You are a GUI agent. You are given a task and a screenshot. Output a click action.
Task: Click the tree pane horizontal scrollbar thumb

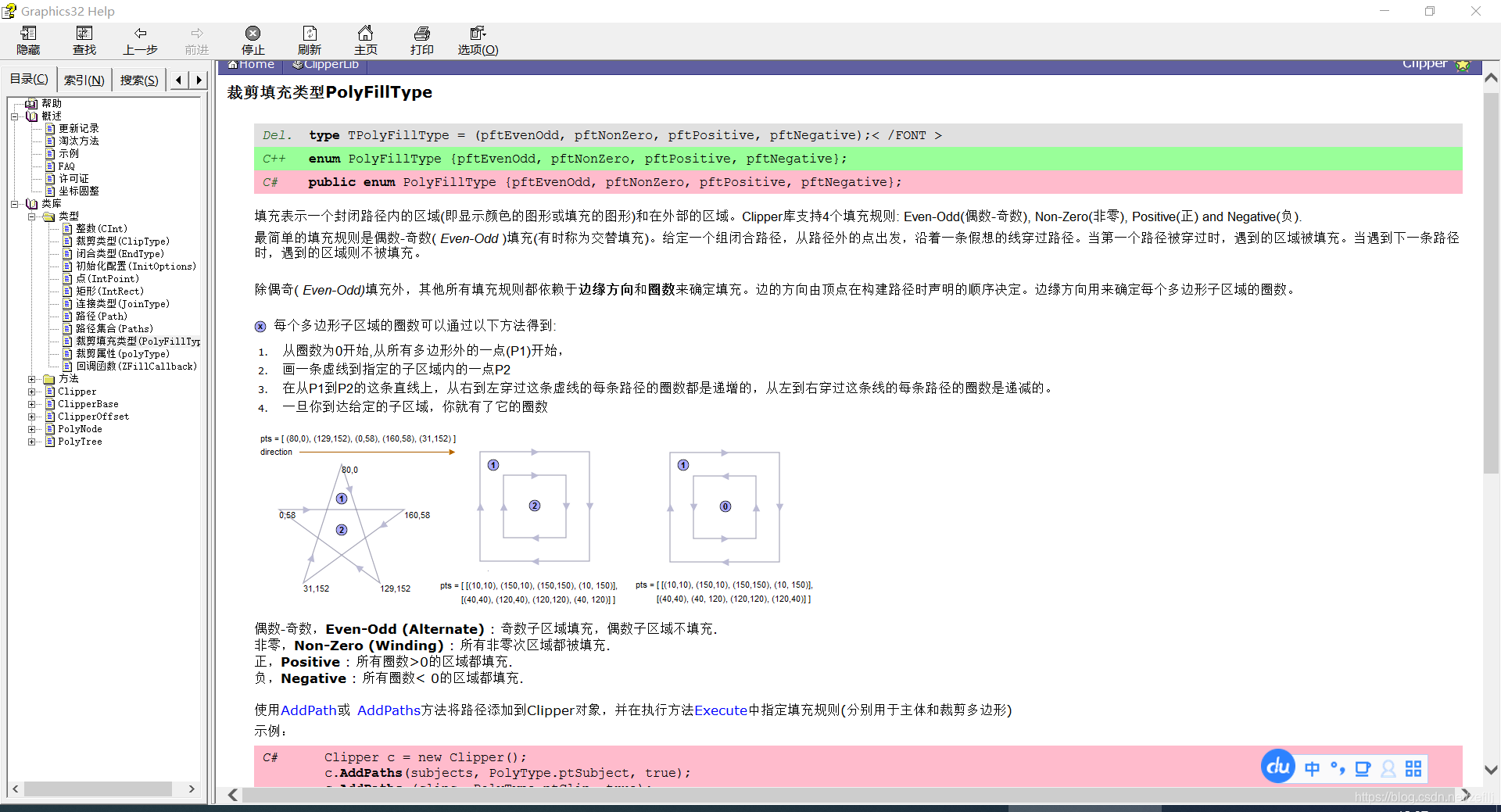click(x=98, y=789)
